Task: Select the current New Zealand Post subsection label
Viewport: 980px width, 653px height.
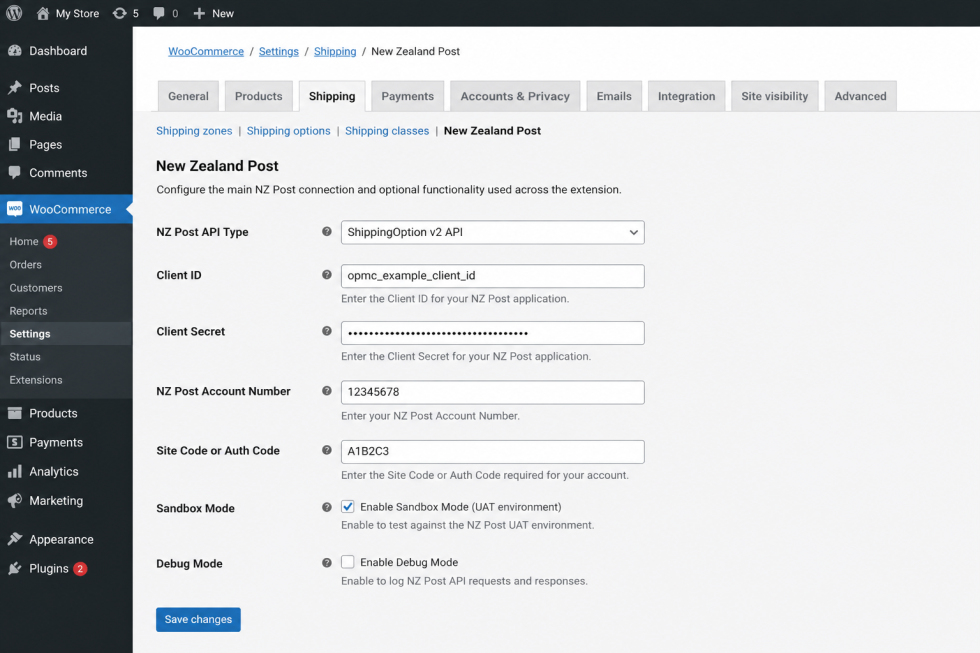Action: (x=492, y=131)
